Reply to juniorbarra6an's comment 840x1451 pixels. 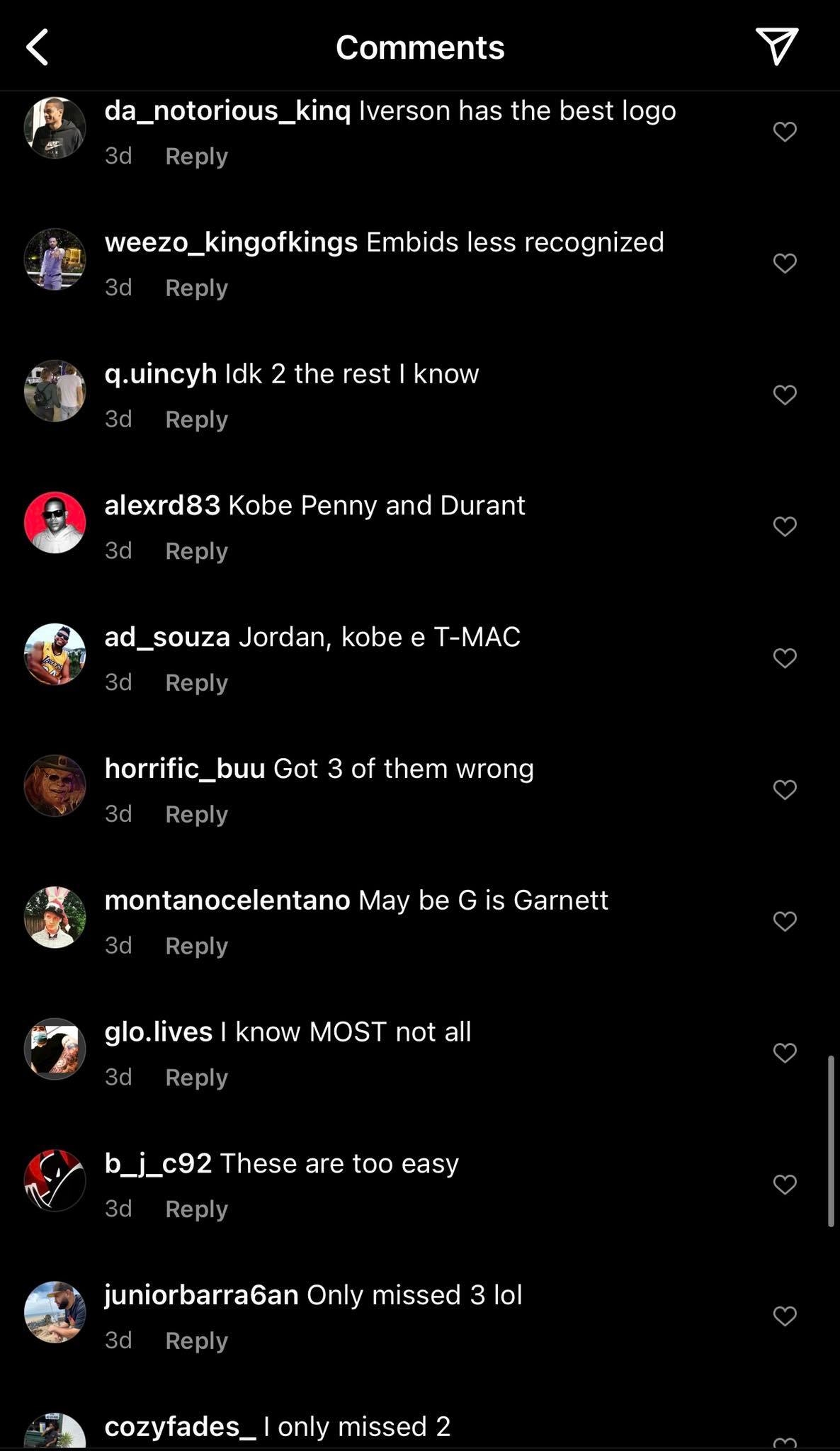196,1340
